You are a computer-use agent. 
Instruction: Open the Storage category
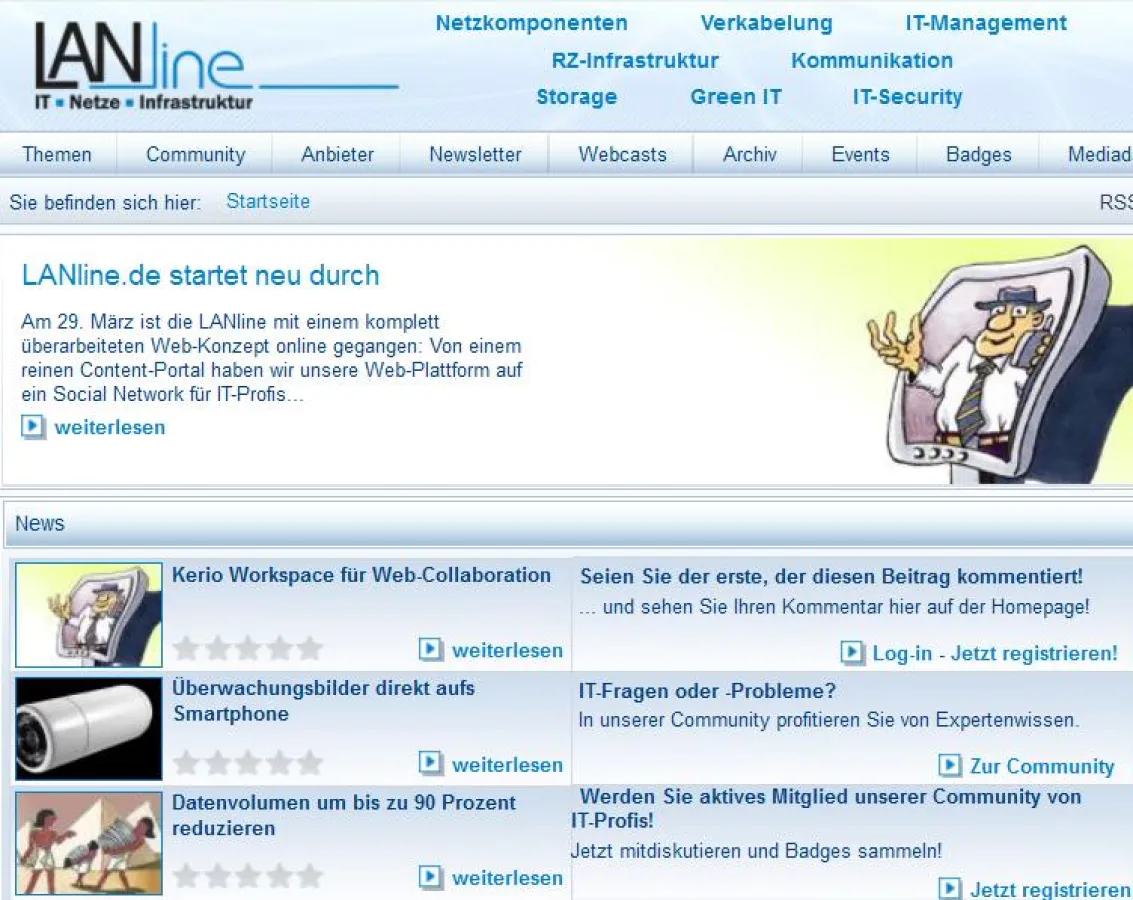[576, 97]
